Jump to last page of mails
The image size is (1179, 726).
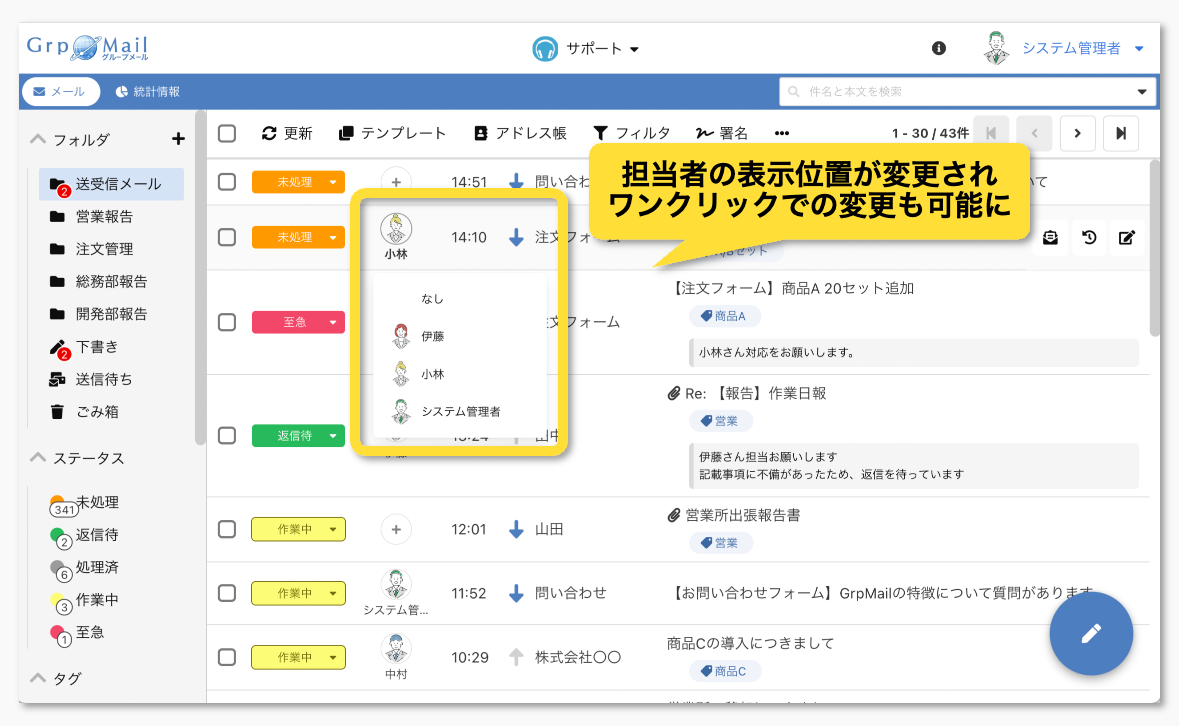[1120, 133]
